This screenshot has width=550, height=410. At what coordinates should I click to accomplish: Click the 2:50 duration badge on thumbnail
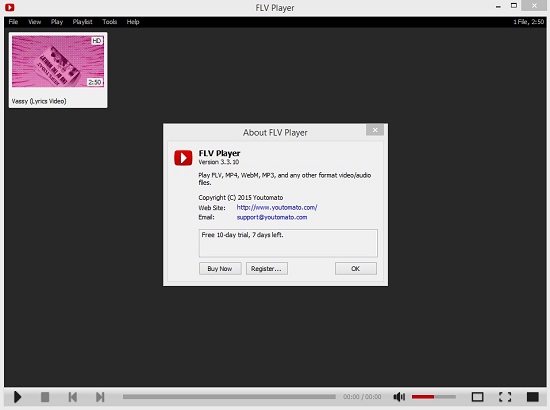(x=95, y=82)
